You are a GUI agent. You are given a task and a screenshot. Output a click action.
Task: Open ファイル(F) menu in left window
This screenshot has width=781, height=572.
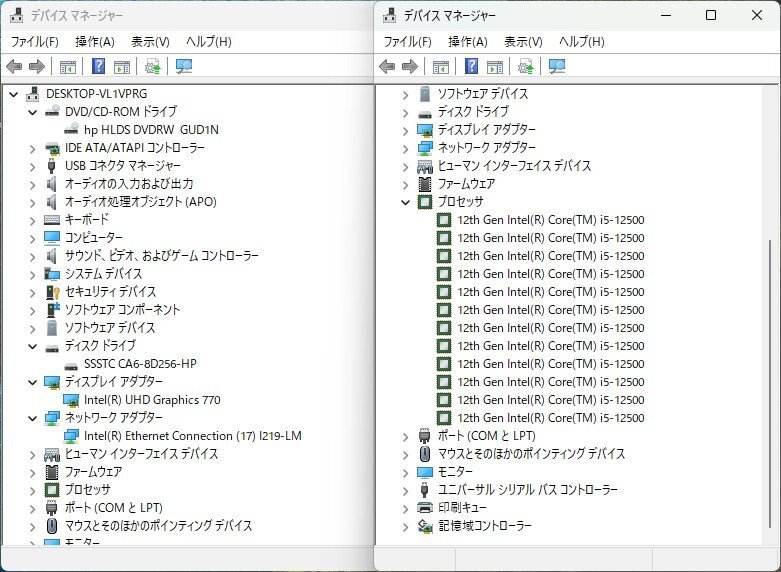coord(35,42)
